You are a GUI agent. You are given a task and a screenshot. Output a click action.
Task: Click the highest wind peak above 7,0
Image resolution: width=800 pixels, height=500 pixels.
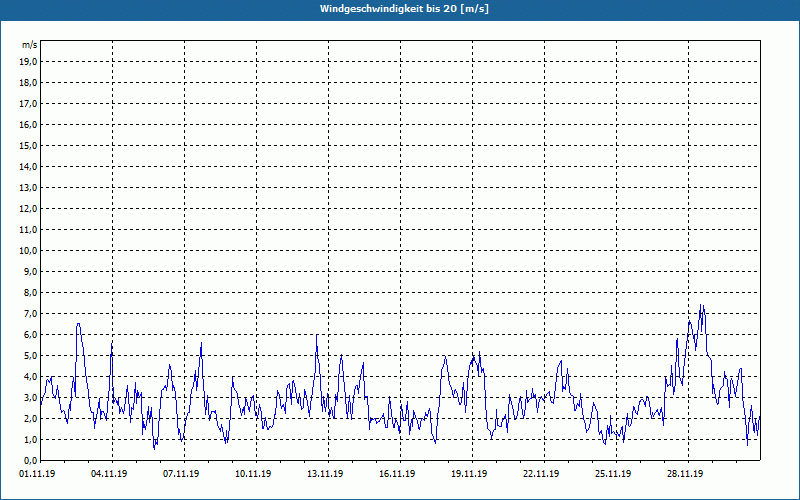pyautogui.click(x=702, y=306)
